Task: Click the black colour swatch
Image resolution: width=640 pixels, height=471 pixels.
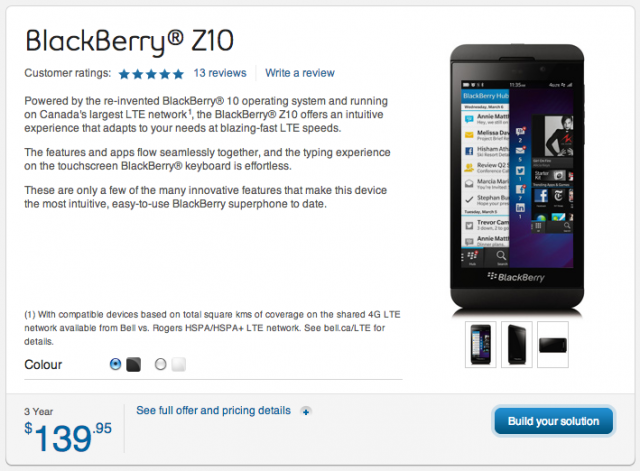Action: 133,364
